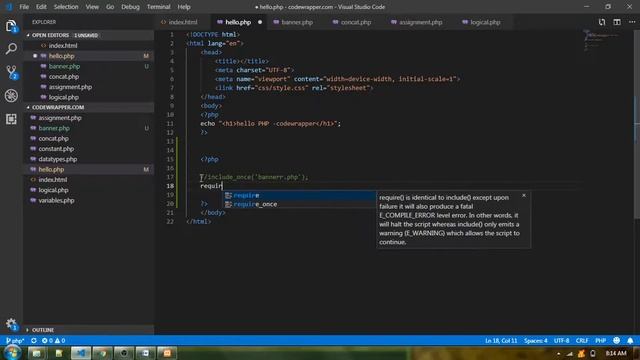Open hello.php in CODEWRAPPER.COM file tree
The image size is (640, 360).
click(x=89, y=169)
